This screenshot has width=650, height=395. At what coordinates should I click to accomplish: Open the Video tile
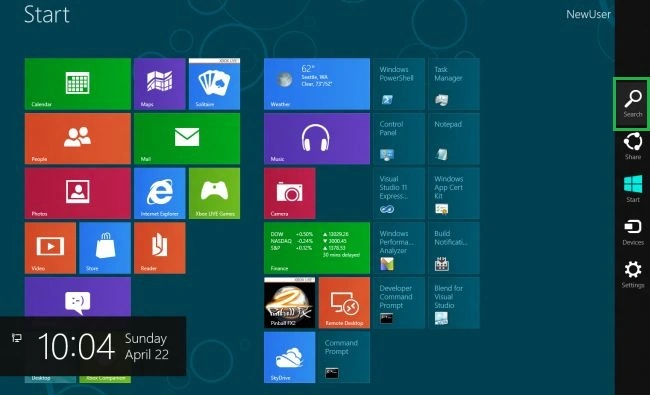point(50,248)
